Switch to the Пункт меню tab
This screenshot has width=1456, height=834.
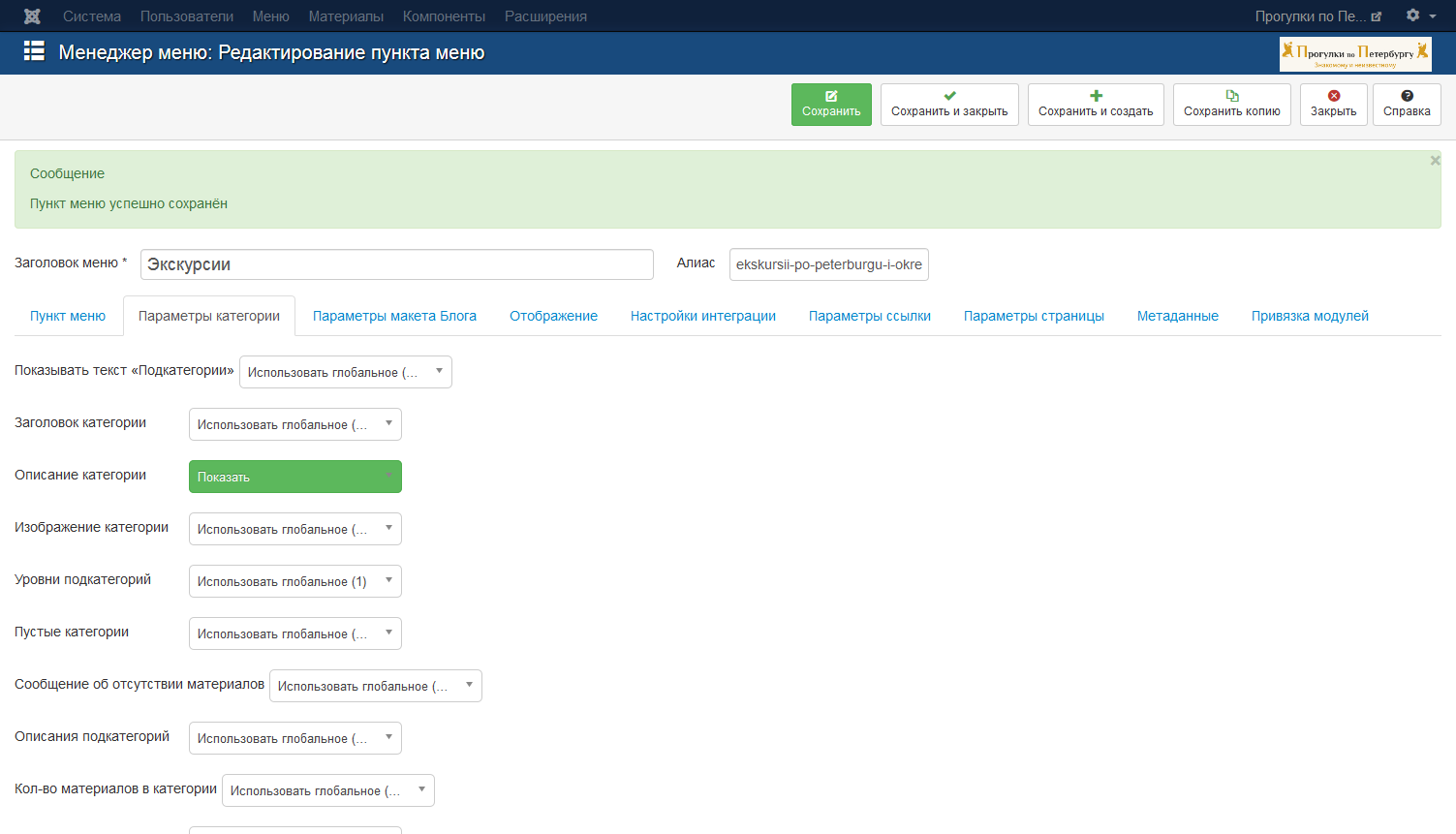68,316
